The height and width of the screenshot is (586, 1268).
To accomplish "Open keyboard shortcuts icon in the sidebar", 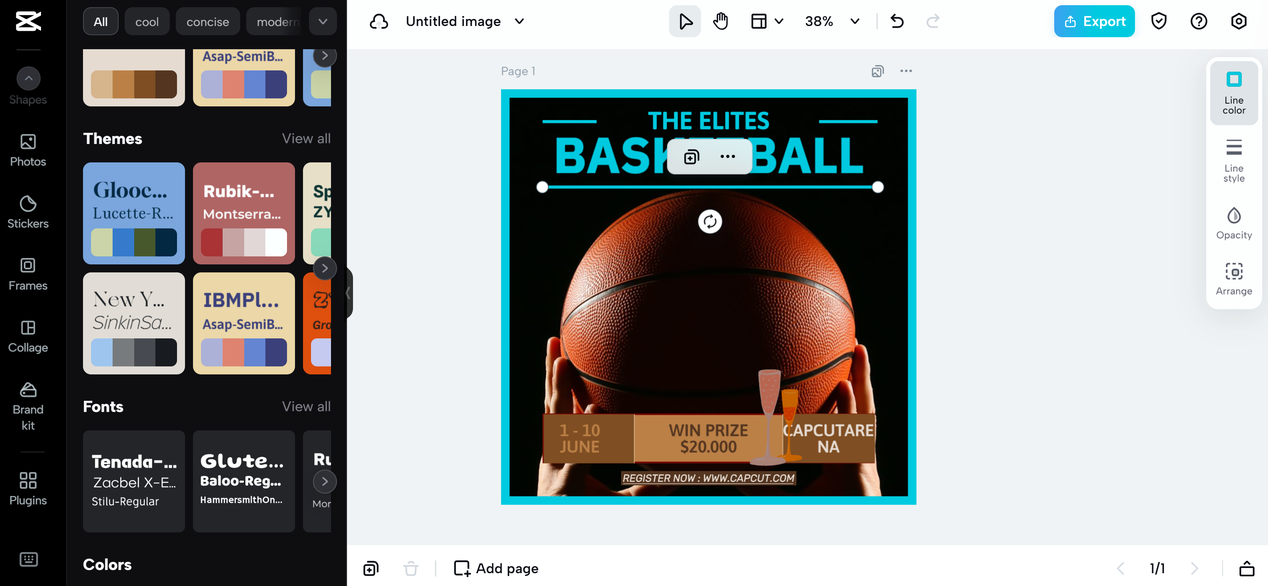I will [x=28, y=559].
